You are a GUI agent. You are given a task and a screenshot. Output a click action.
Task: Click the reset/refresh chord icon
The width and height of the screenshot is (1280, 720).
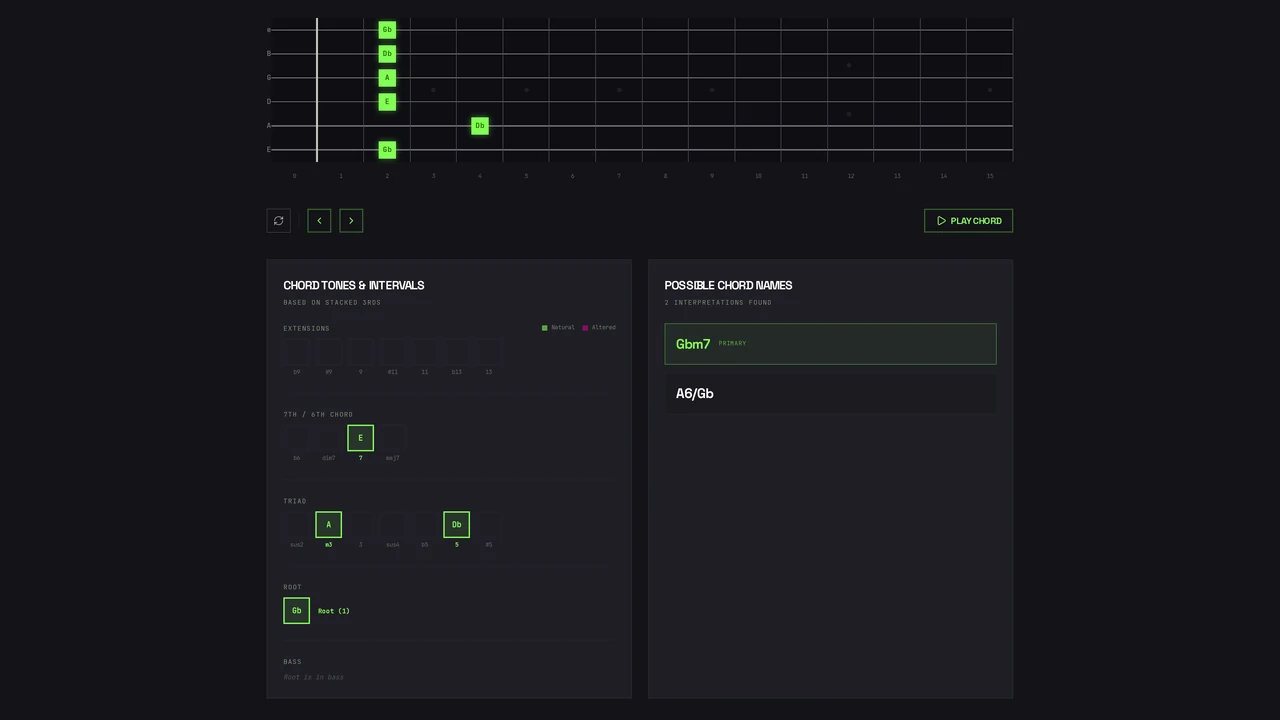coord(279,221)
